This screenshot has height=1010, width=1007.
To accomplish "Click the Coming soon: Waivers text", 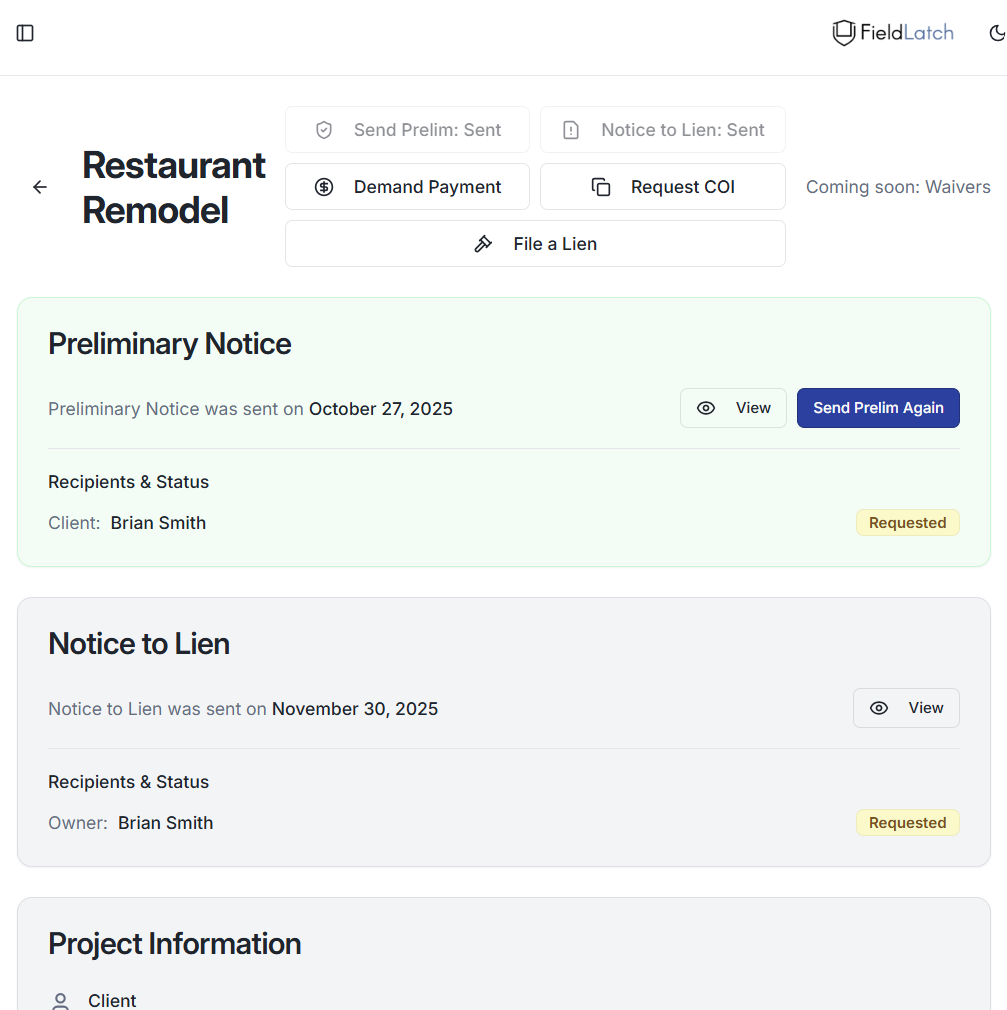I will click(898, 187).
